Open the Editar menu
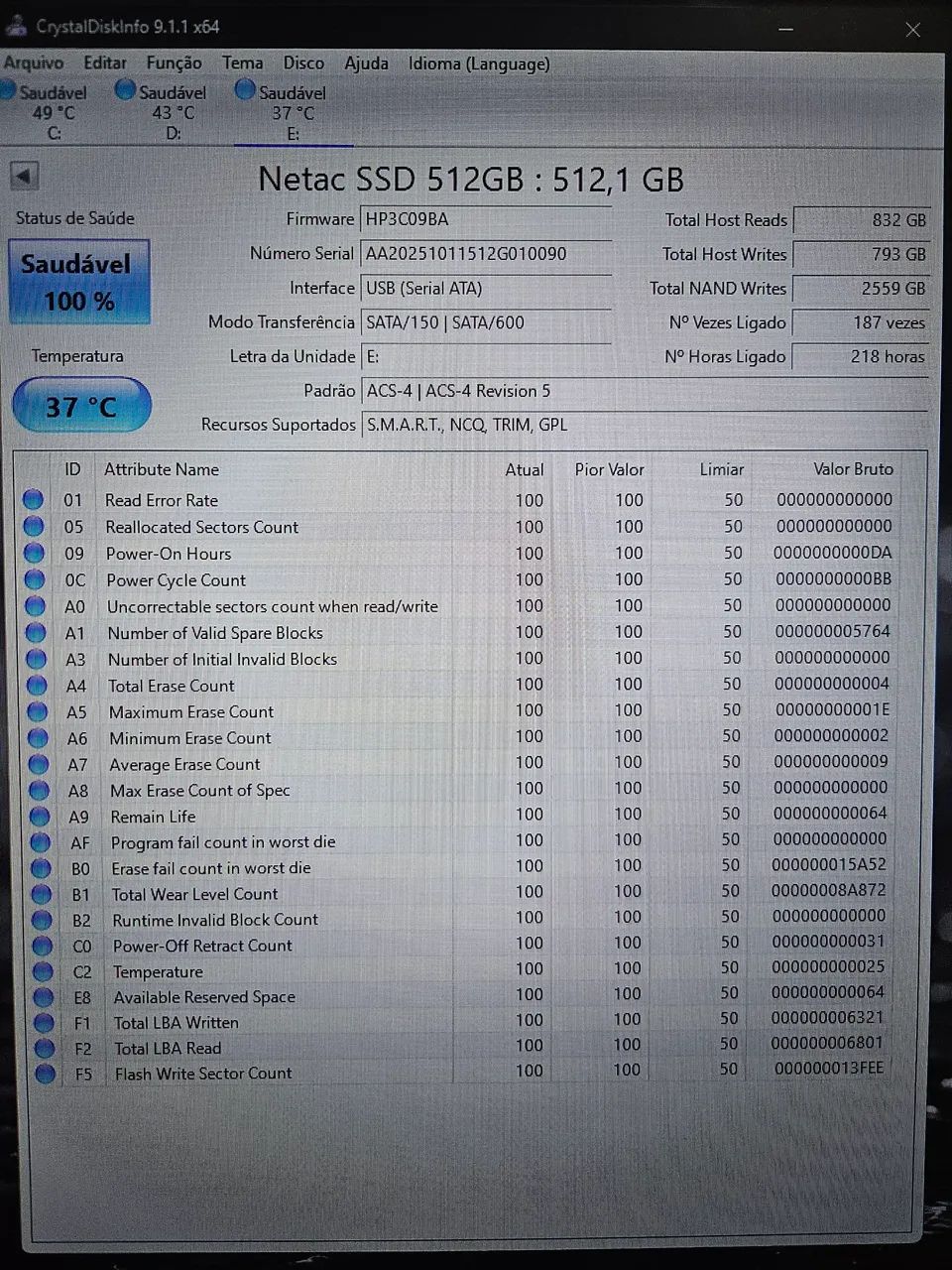 point(104,63)
